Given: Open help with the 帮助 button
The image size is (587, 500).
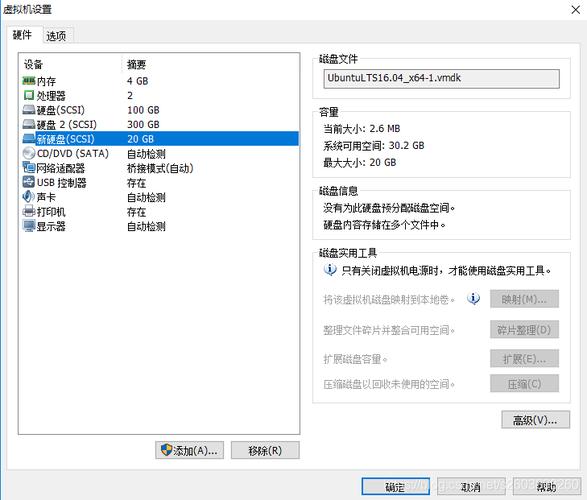Looking at the screenshot, I should pyautogui.click(x=547, y=486).
